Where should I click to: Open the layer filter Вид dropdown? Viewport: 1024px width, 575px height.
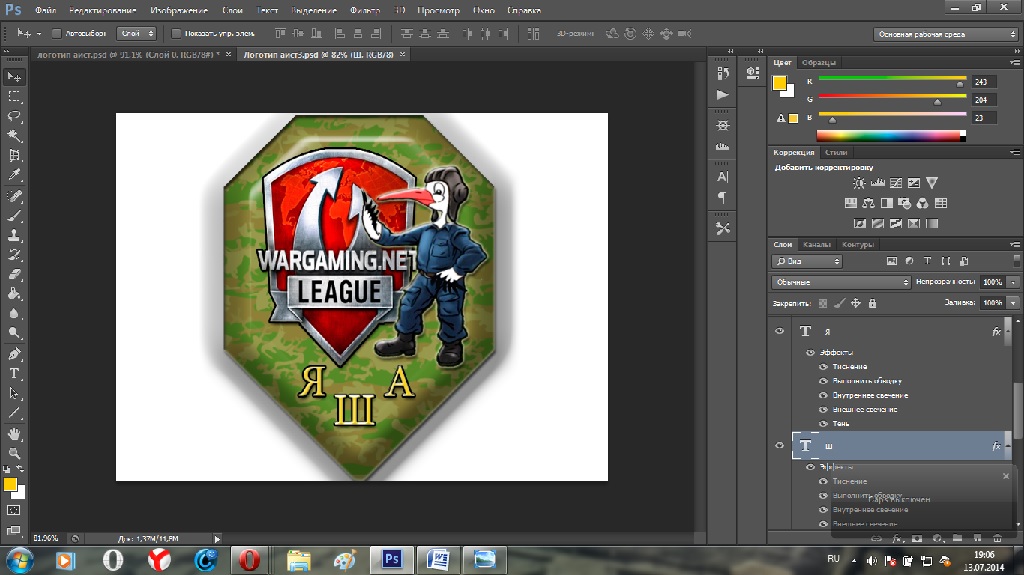[807, 261]
